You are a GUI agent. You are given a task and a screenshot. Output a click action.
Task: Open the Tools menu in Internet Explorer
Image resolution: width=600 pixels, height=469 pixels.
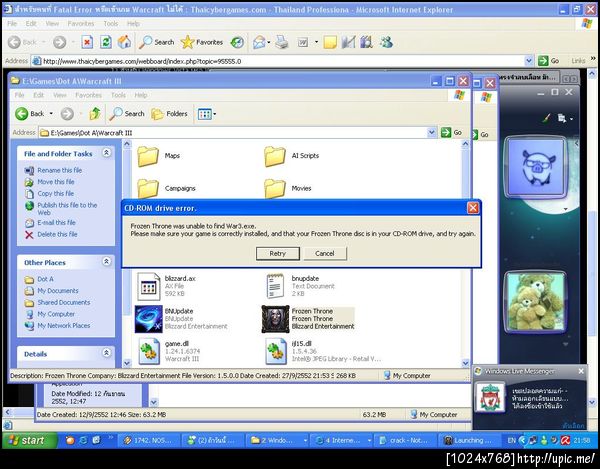[111, 24]
